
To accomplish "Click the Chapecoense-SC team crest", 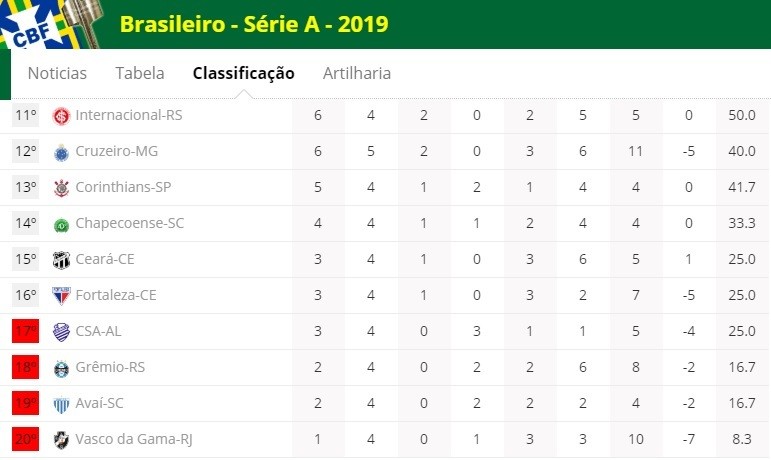I will point(61,225).
